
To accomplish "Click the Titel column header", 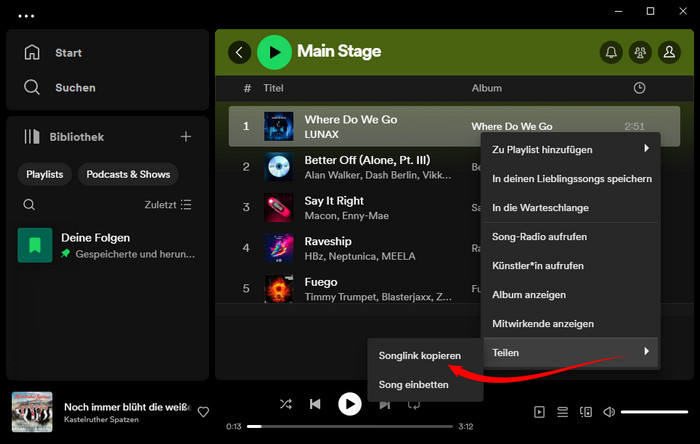I will (x=273, y=88).
